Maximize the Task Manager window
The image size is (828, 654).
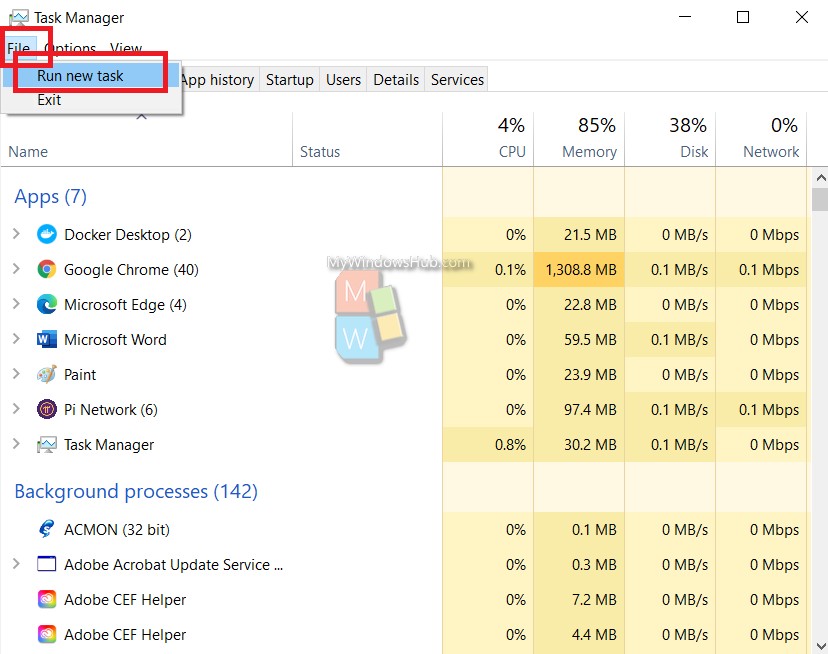(743, 17)
